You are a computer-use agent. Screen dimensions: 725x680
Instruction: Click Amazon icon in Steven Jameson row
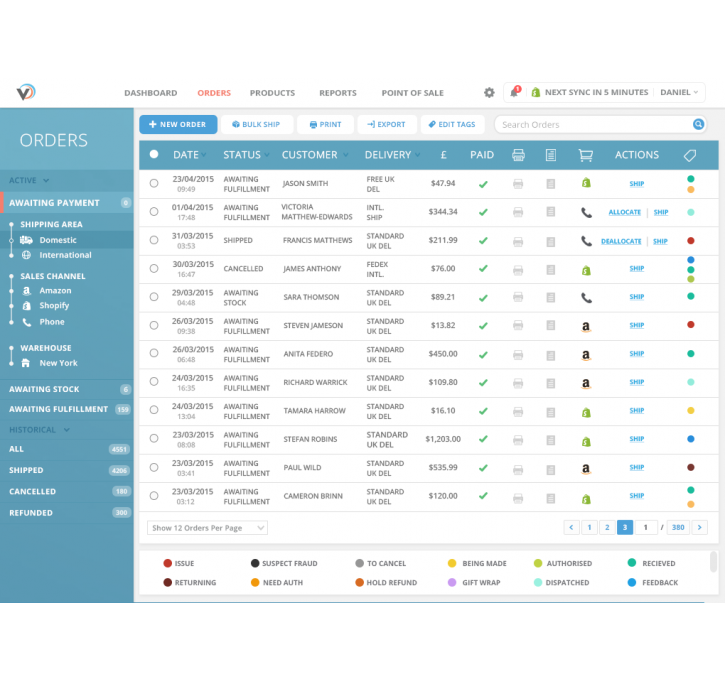pos(586,326)
